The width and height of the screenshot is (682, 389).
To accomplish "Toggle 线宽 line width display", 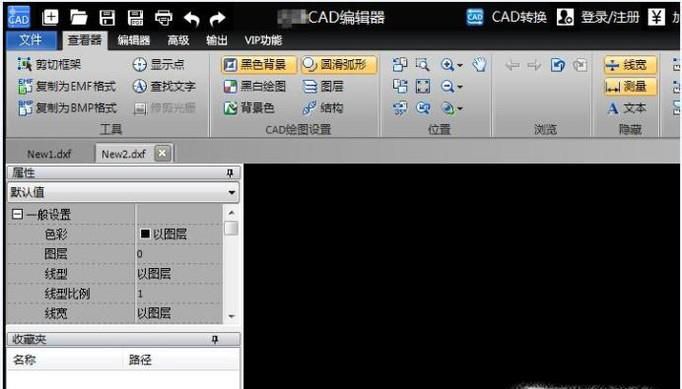I will 630,65.
